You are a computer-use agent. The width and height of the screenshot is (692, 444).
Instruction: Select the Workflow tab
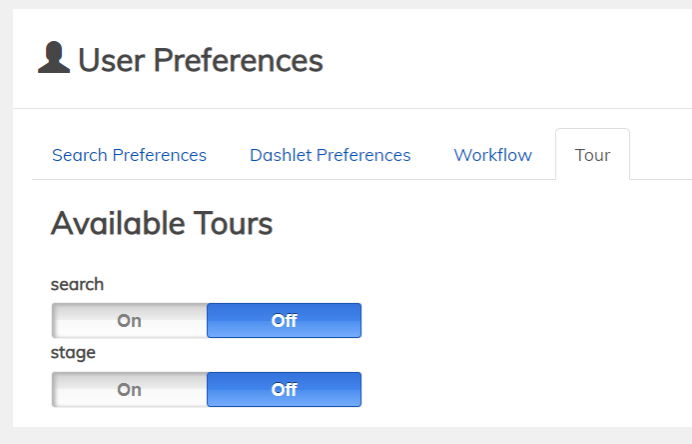pos(492,155)
